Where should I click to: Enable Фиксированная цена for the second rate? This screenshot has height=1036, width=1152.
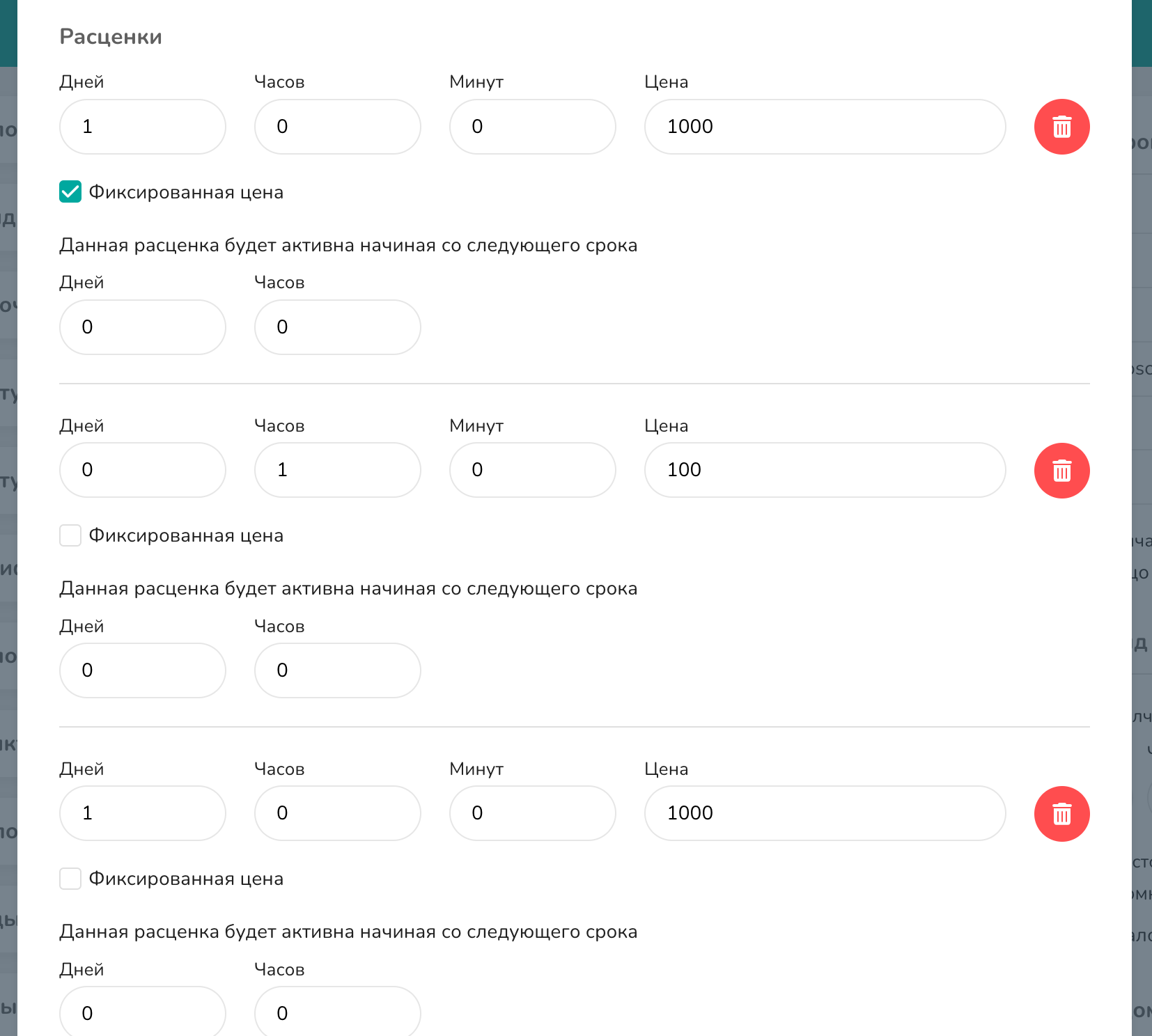point(70,535)
